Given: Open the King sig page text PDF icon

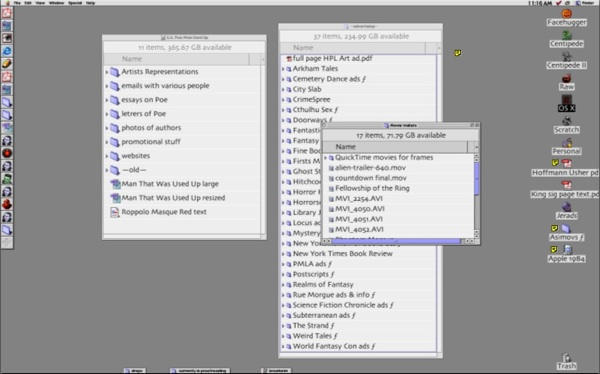Looking at the screenshot, I should click(x=566, y=186).
